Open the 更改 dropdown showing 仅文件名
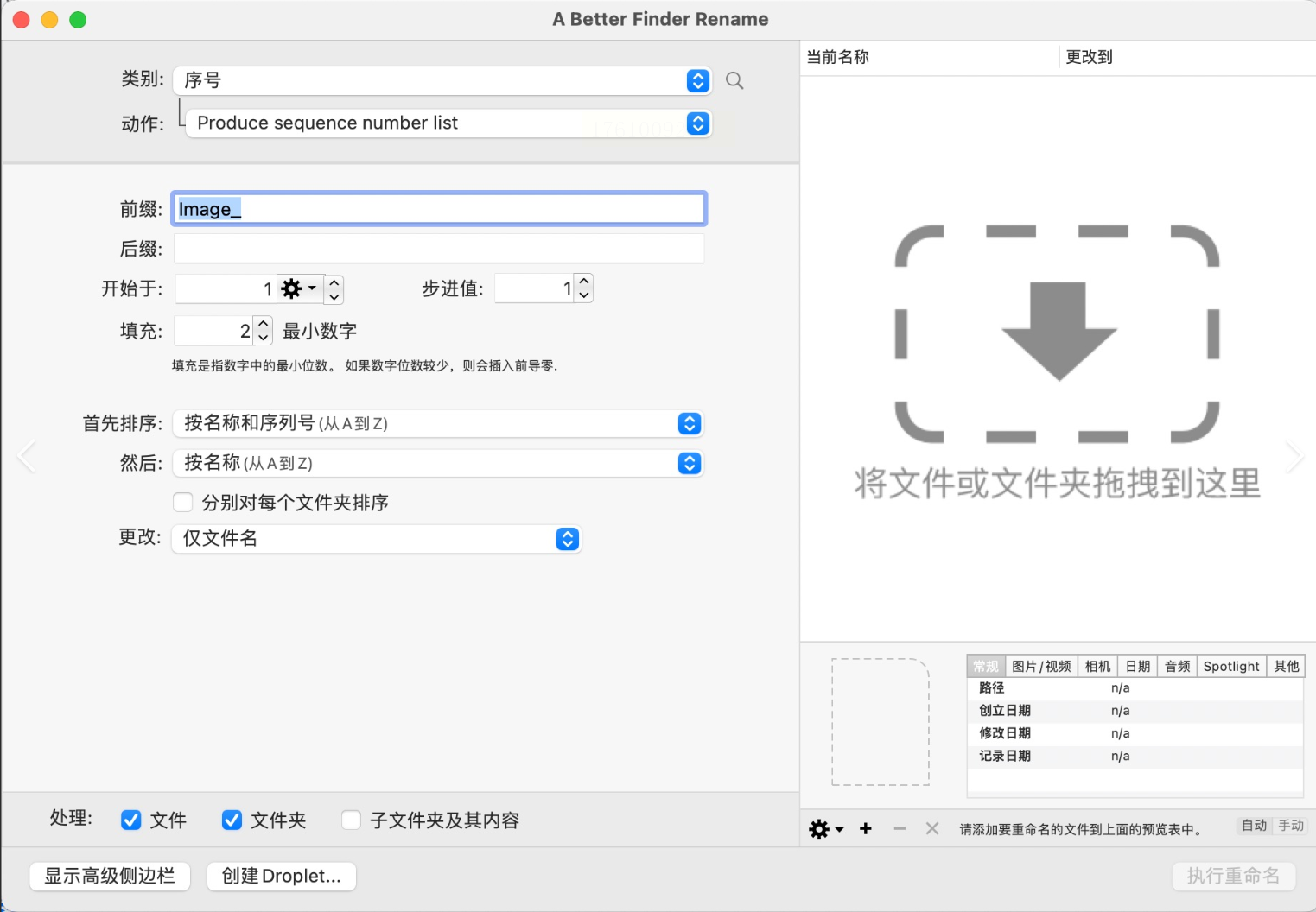 [377, 538]
